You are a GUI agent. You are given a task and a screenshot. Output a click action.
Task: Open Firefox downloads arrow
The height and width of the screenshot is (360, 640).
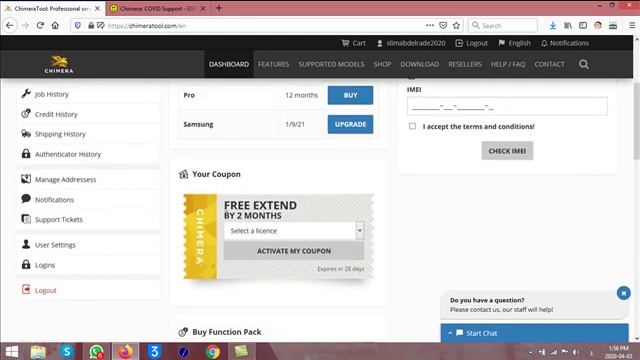coord(553,25)
